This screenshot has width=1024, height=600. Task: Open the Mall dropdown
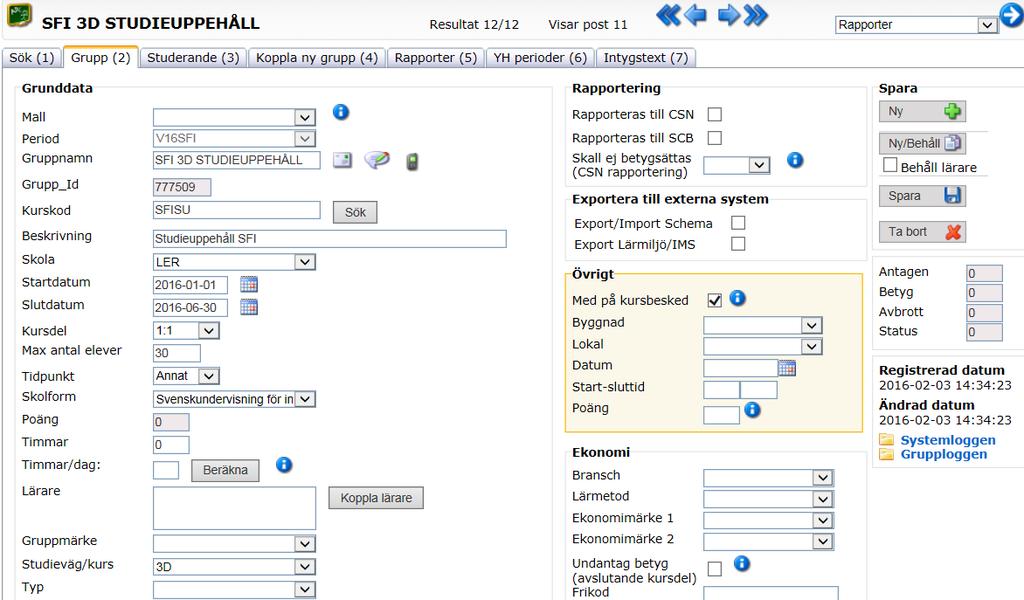[x=234, y=117]
